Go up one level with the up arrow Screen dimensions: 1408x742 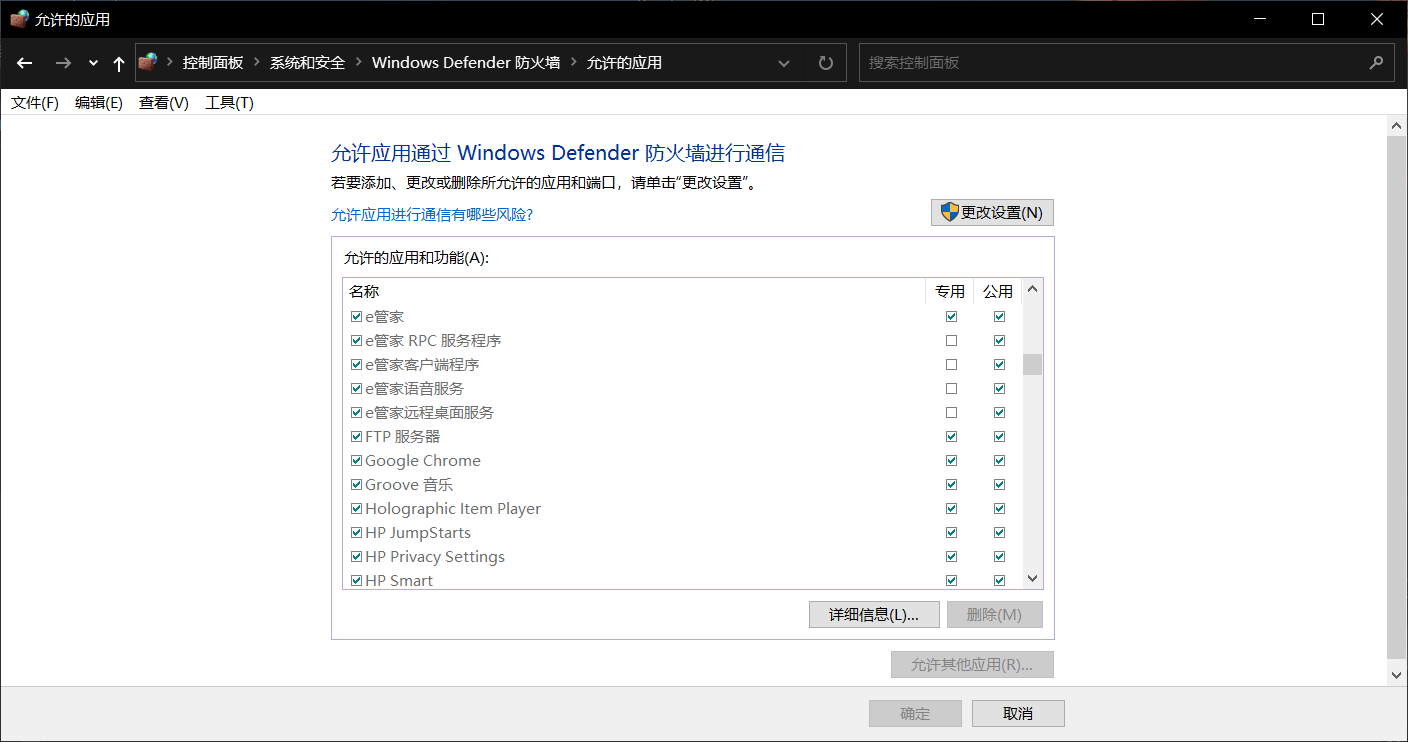tap(117, 62)
